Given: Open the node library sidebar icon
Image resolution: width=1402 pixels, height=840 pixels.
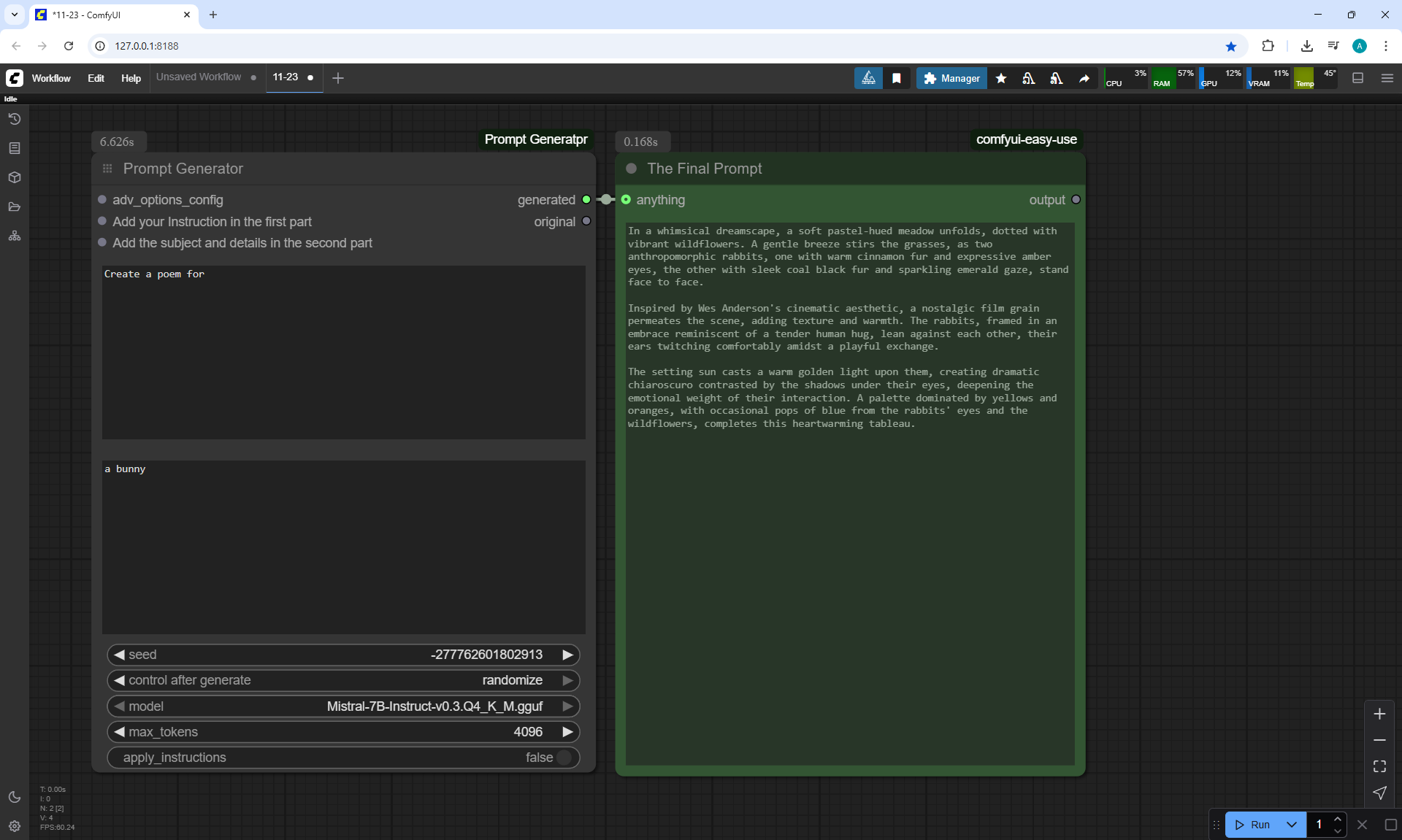Looking at the screenshot, I should [14, 148].
